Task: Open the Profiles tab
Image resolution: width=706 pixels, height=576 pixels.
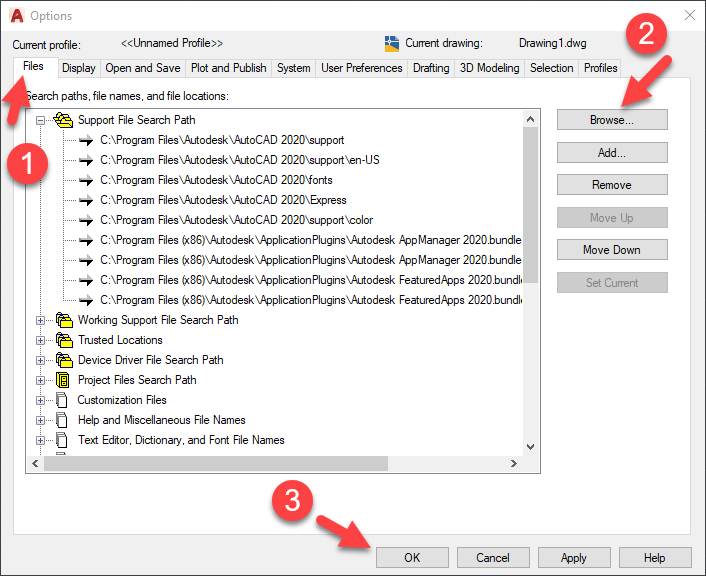Action: click(x=600, y=68)
